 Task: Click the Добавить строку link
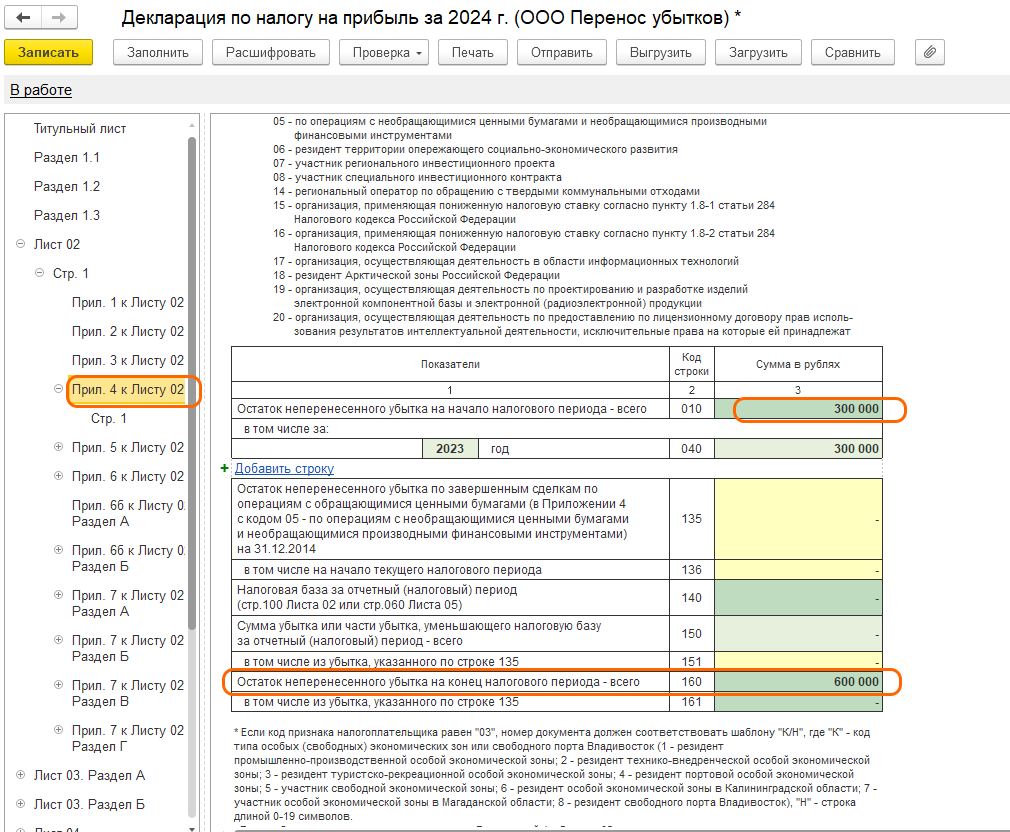284,468
